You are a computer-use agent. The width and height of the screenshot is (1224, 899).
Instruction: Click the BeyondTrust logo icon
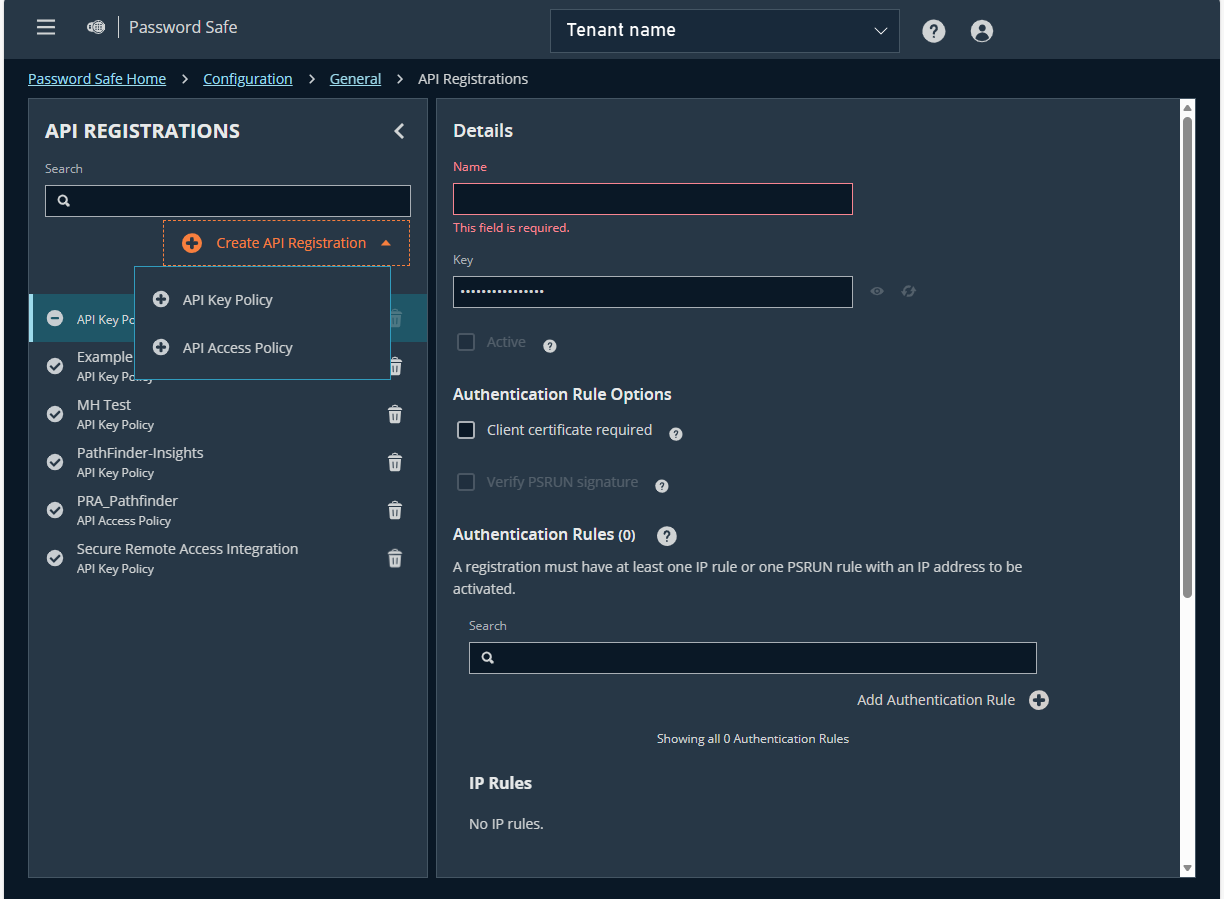click(96, 27)
